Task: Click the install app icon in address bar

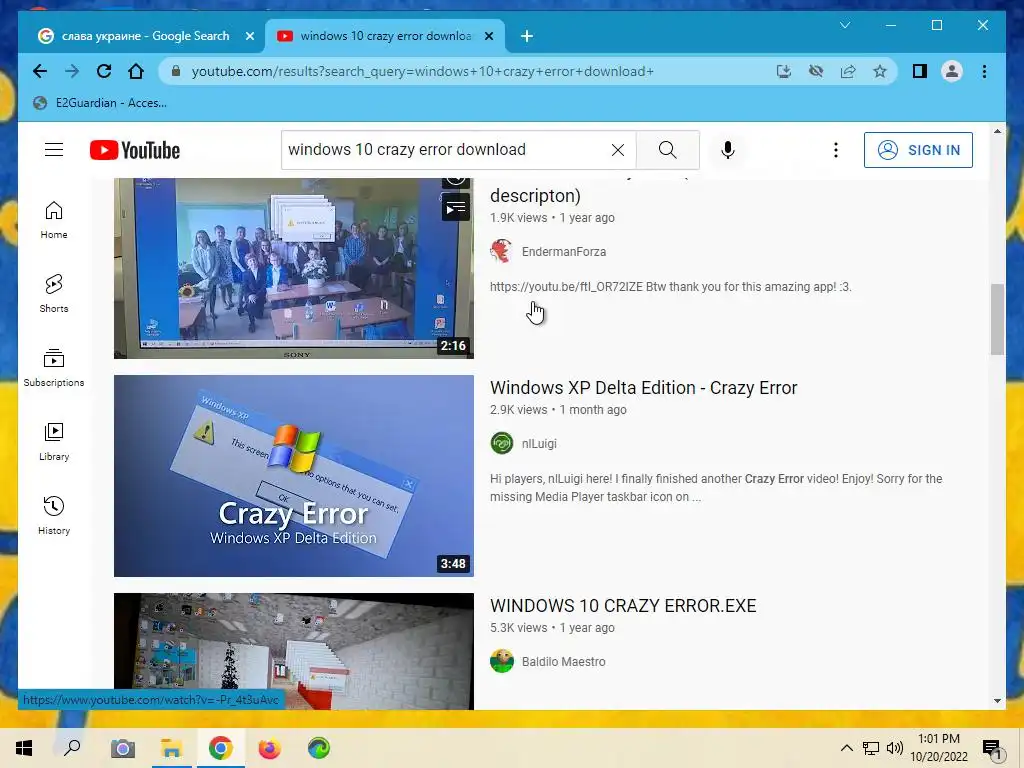Action: pyautogui.click(x=784, y=71)
